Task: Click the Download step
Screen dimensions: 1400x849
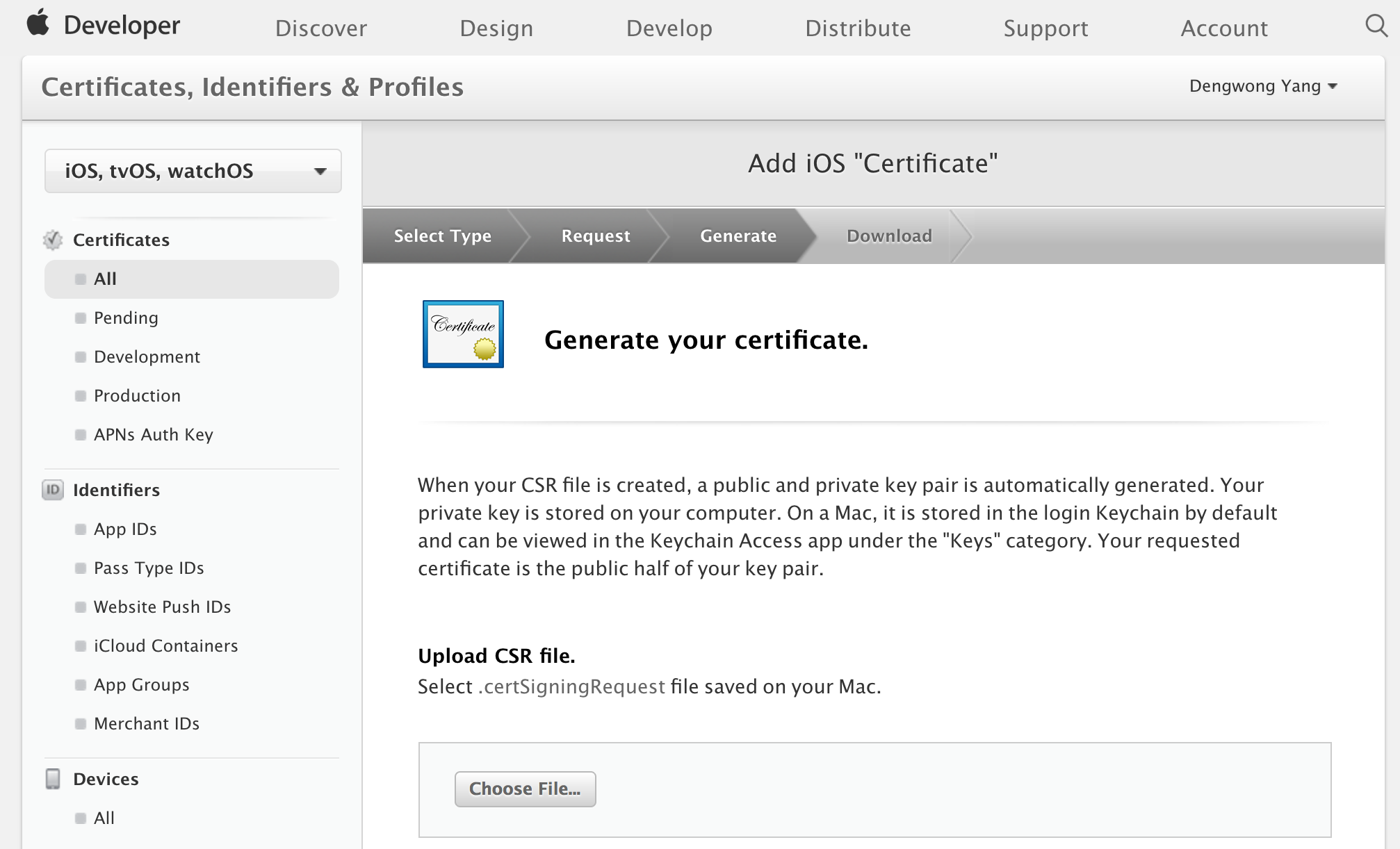Action: (889, 236)
